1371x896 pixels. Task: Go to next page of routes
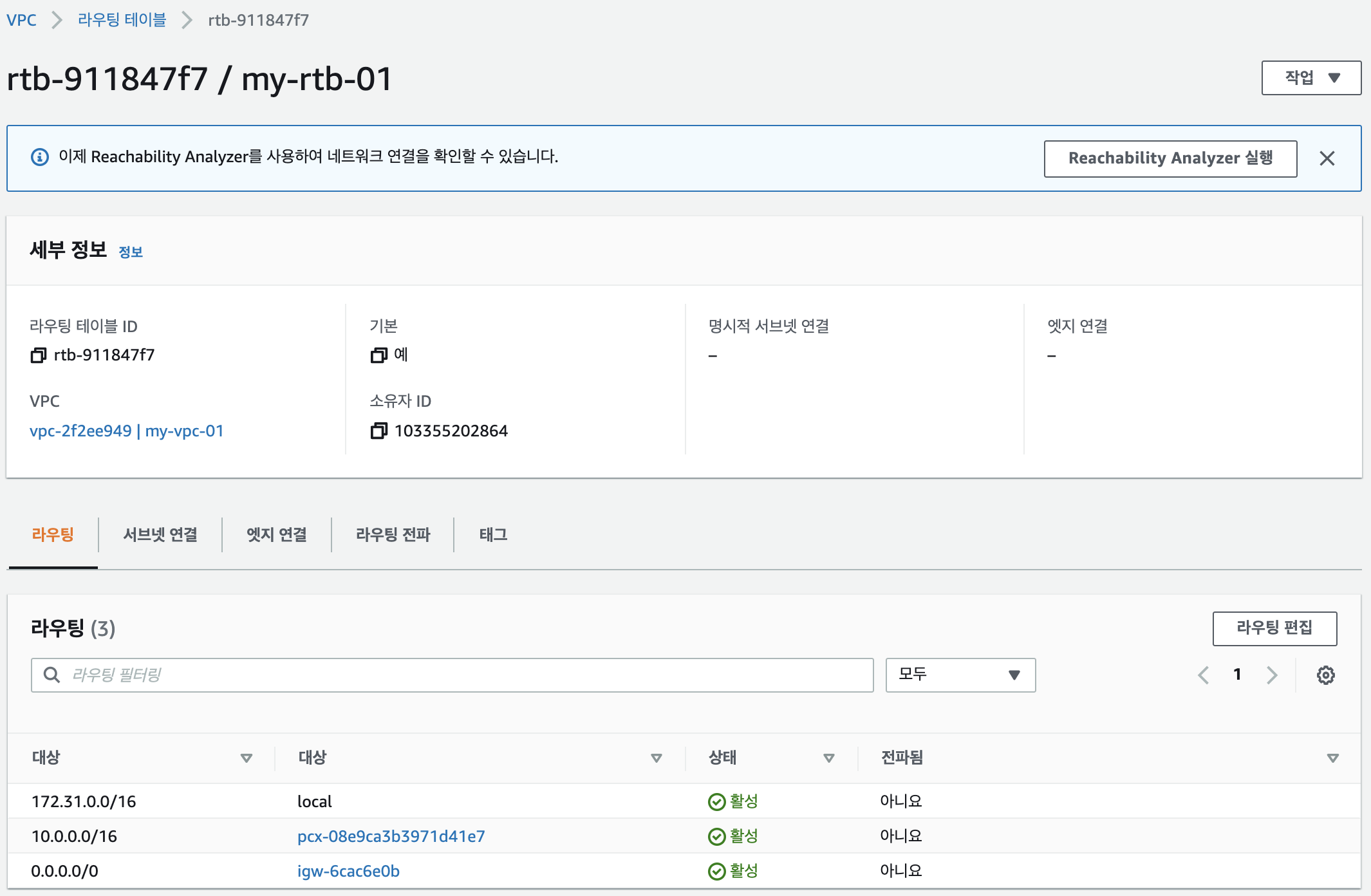(x=1271, y=675)
